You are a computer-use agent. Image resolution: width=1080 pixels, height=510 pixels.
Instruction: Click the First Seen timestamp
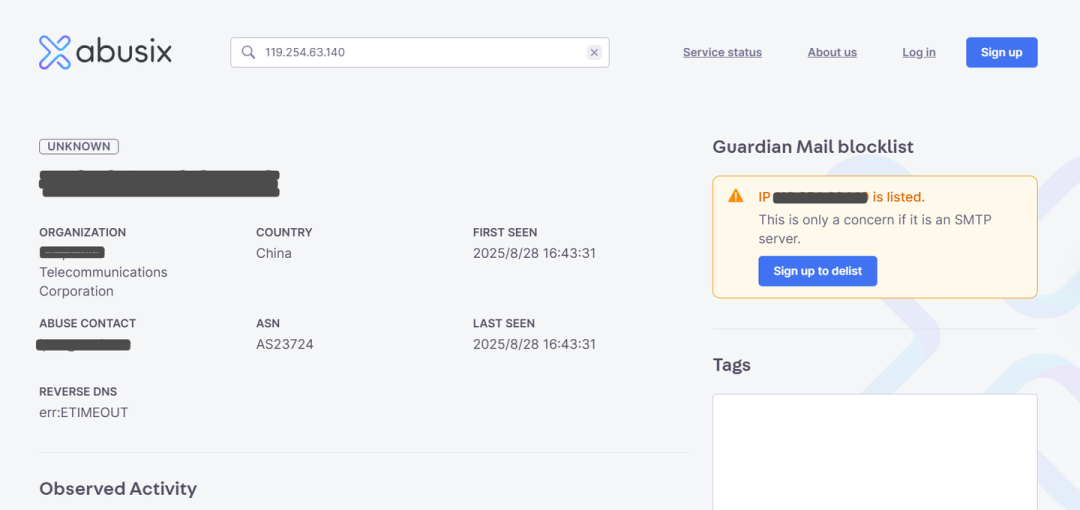534,254
